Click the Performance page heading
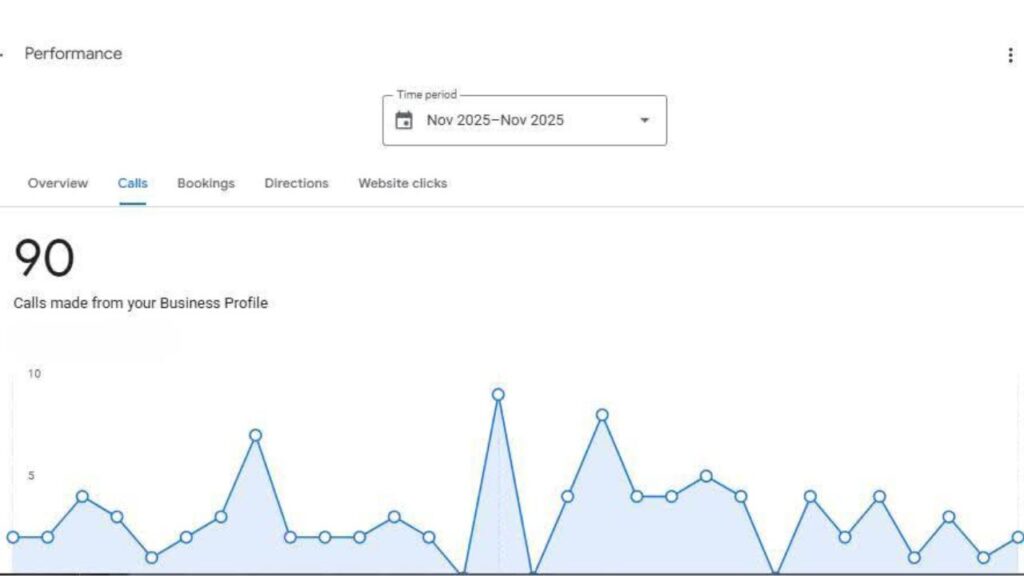 [x=73, y=54]
